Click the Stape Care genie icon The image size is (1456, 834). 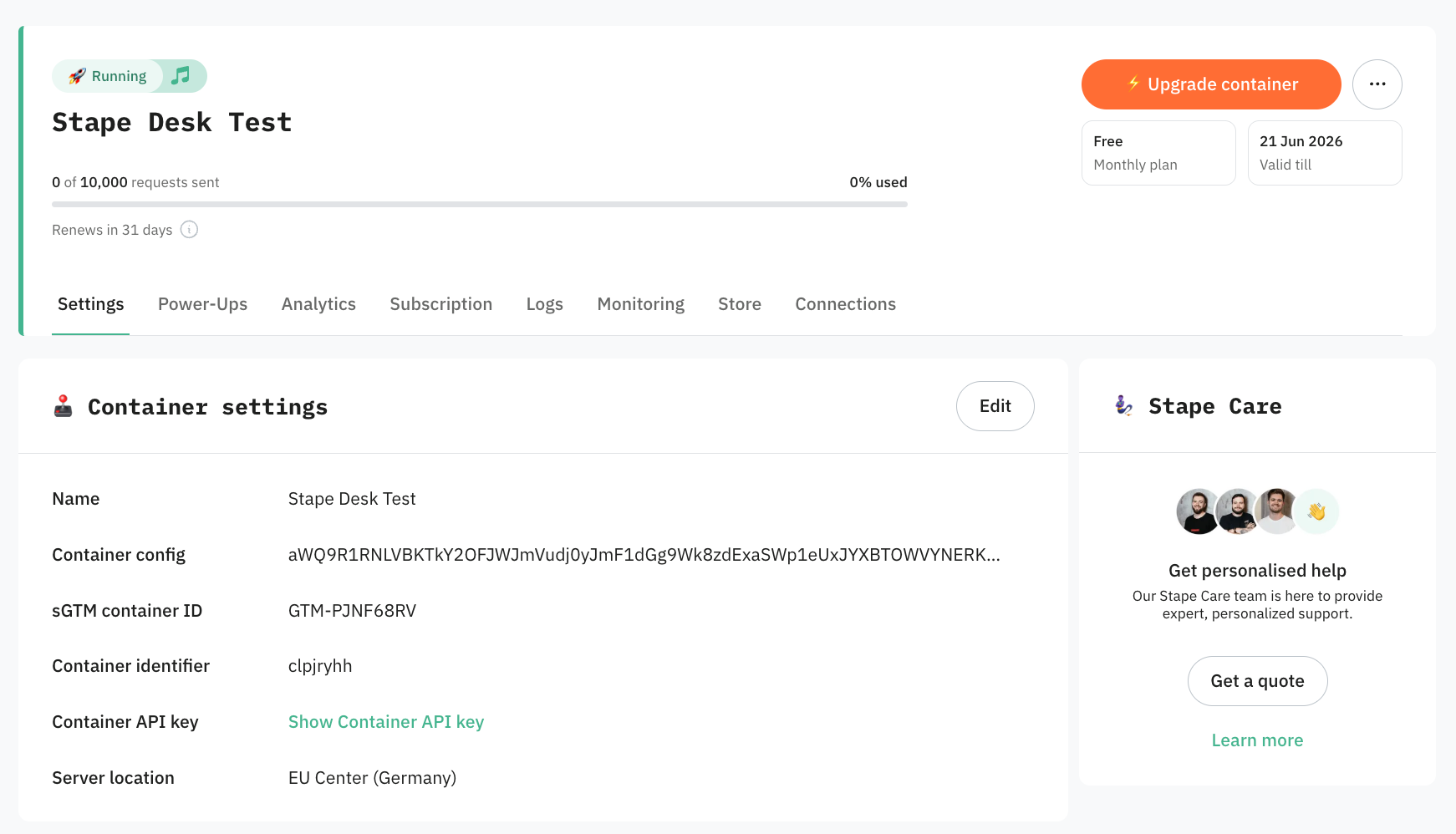click(1124, 406)
